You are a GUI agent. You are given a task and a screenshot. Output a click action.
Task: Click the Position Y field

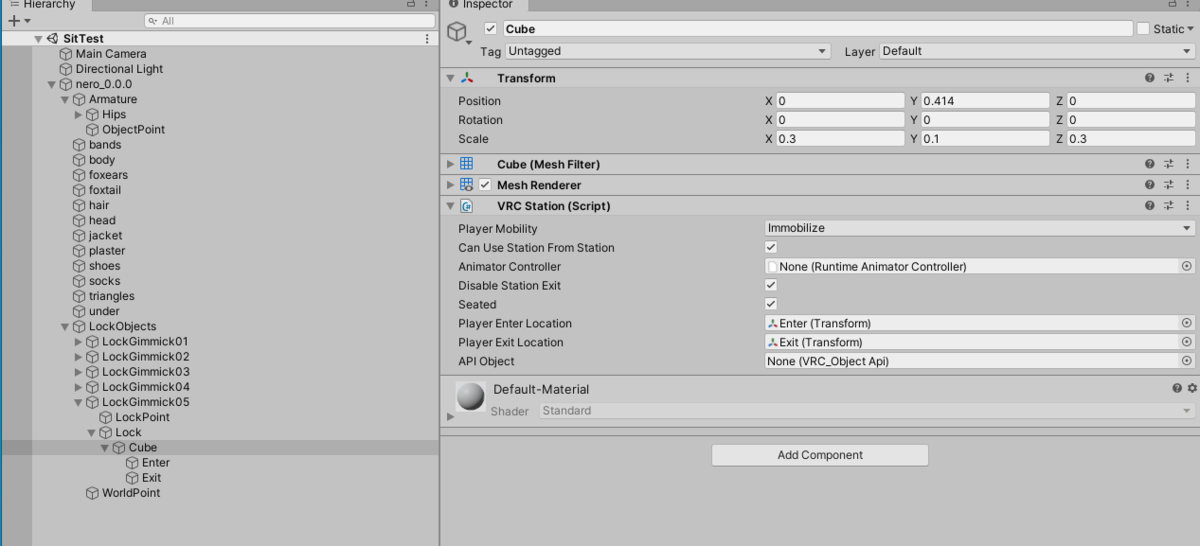[985, 101]
